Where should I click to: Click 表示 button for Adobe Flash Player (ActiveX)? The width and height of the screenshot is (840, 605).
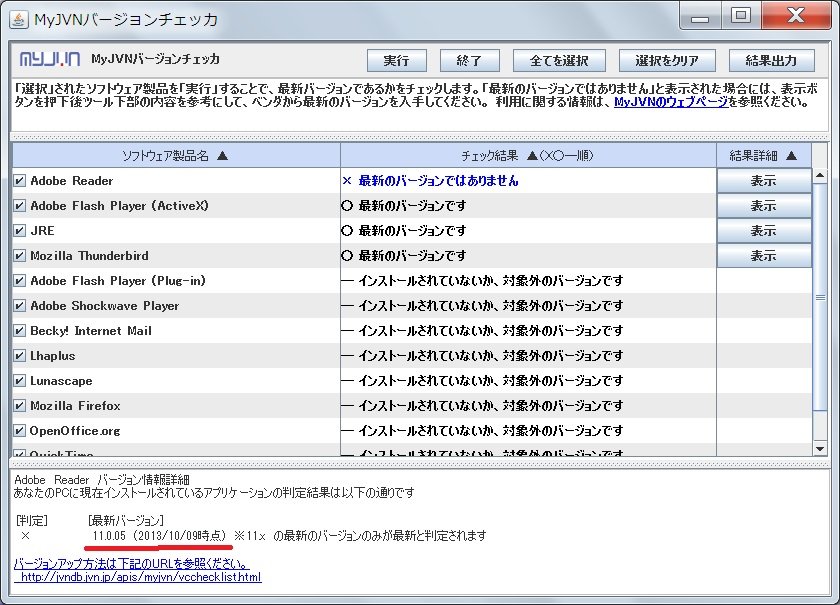[x=764, y=206]
